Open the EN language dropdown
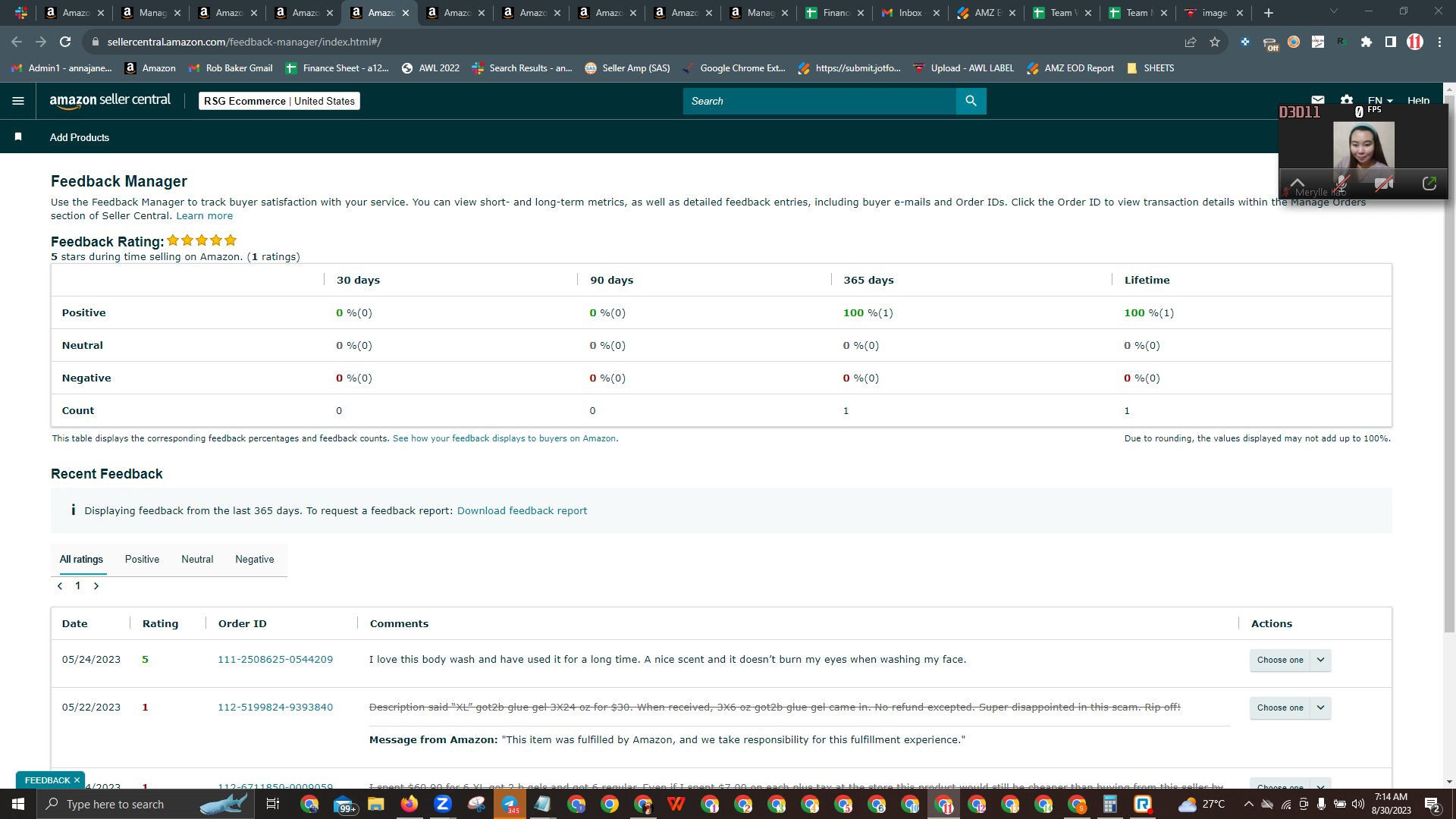 (x=1380, y=100)
